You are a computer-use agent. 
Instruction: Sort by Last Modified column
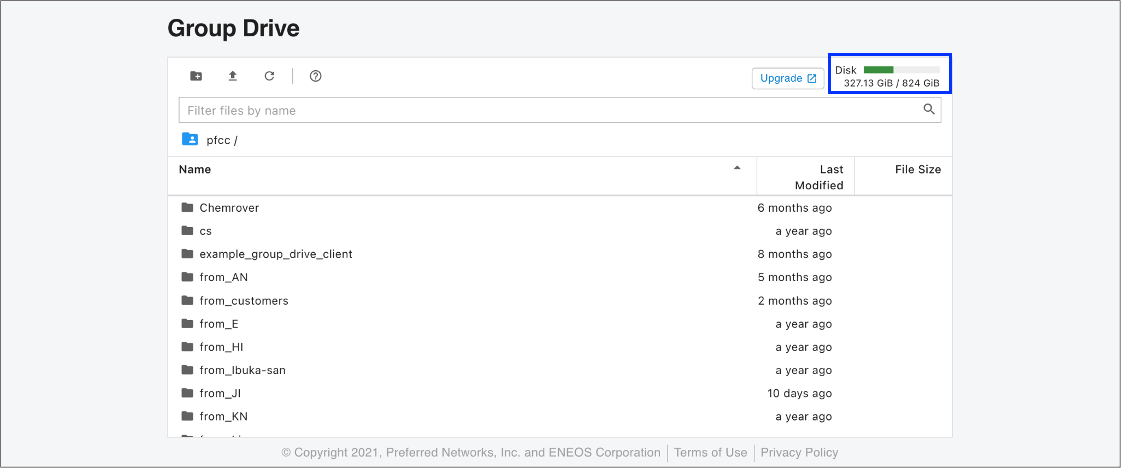tap(818, 177)
